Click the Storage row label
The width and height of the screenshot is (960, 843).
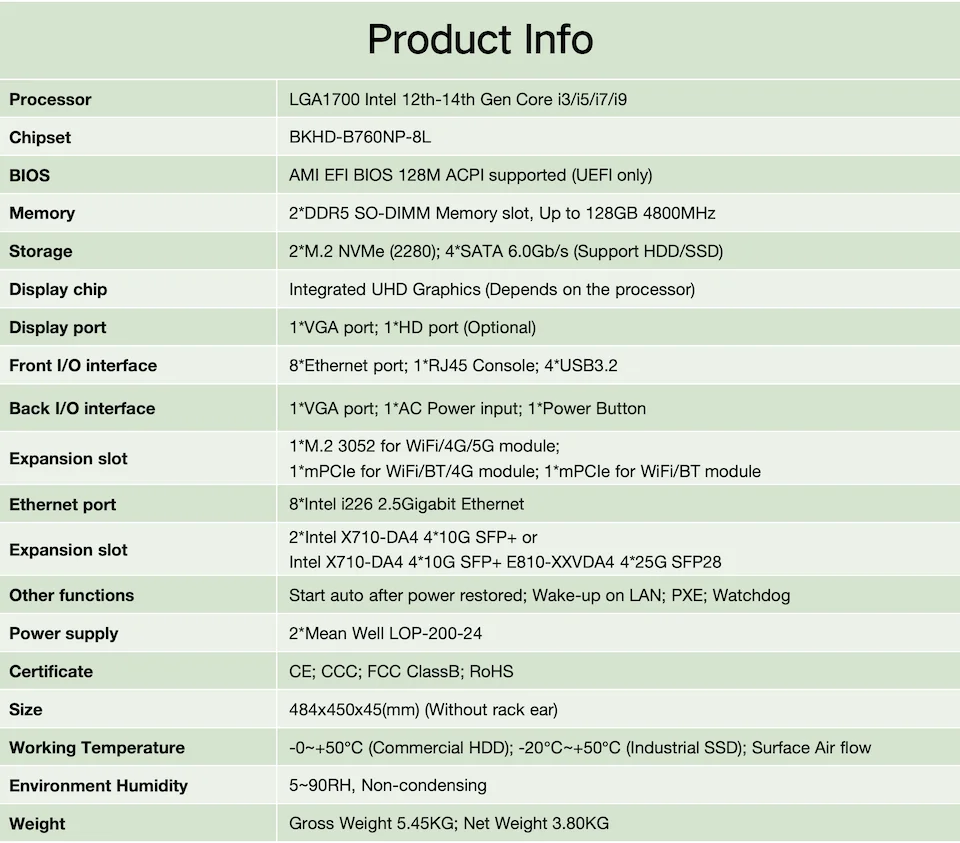pos(41,251)
